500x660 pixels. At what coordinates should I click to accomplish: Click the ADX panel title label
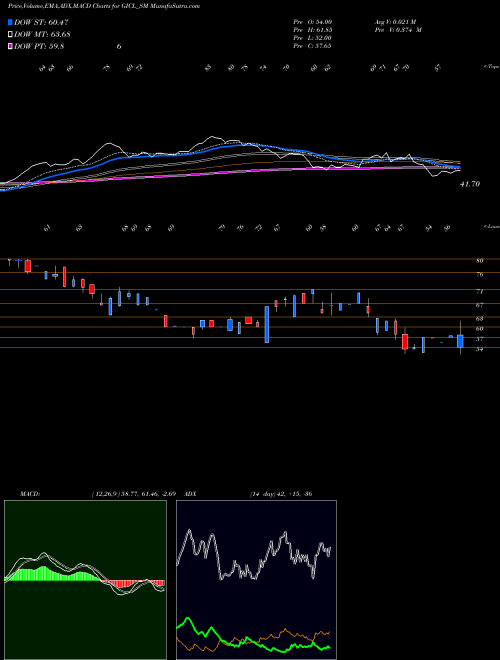pyautogui.click(x=191, y=494)
